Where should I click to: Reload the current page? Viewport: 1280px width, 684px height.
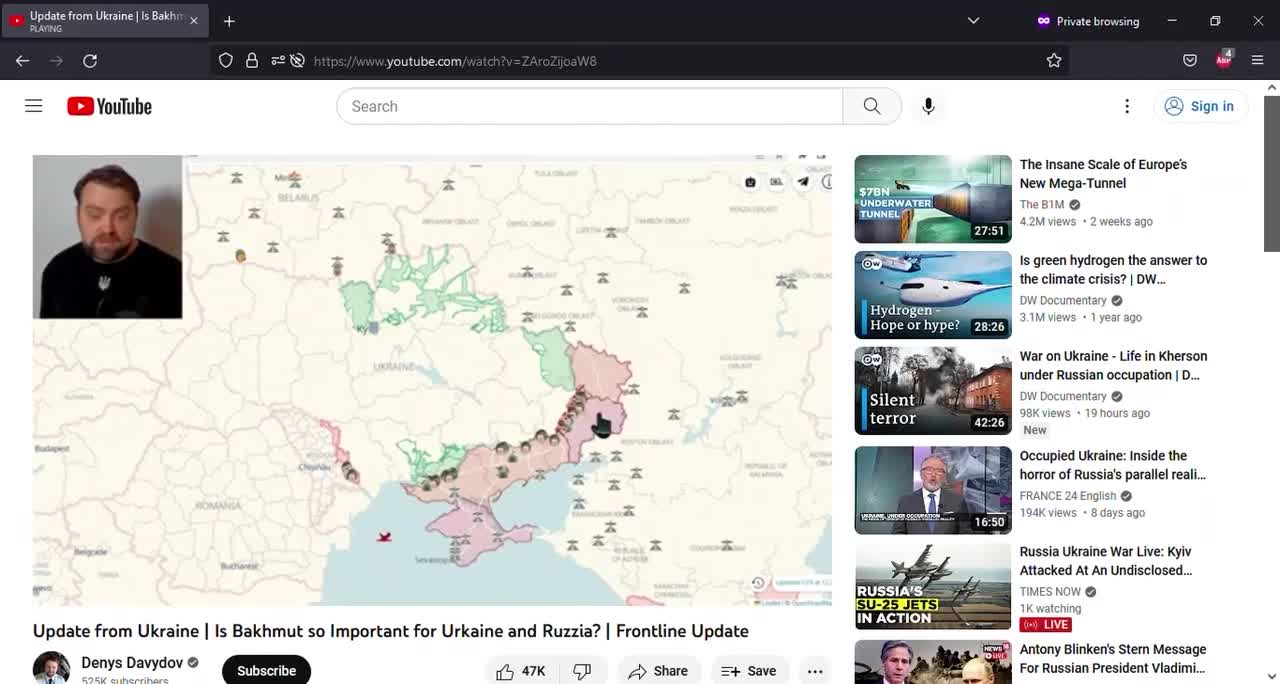[x=90, y=61]
